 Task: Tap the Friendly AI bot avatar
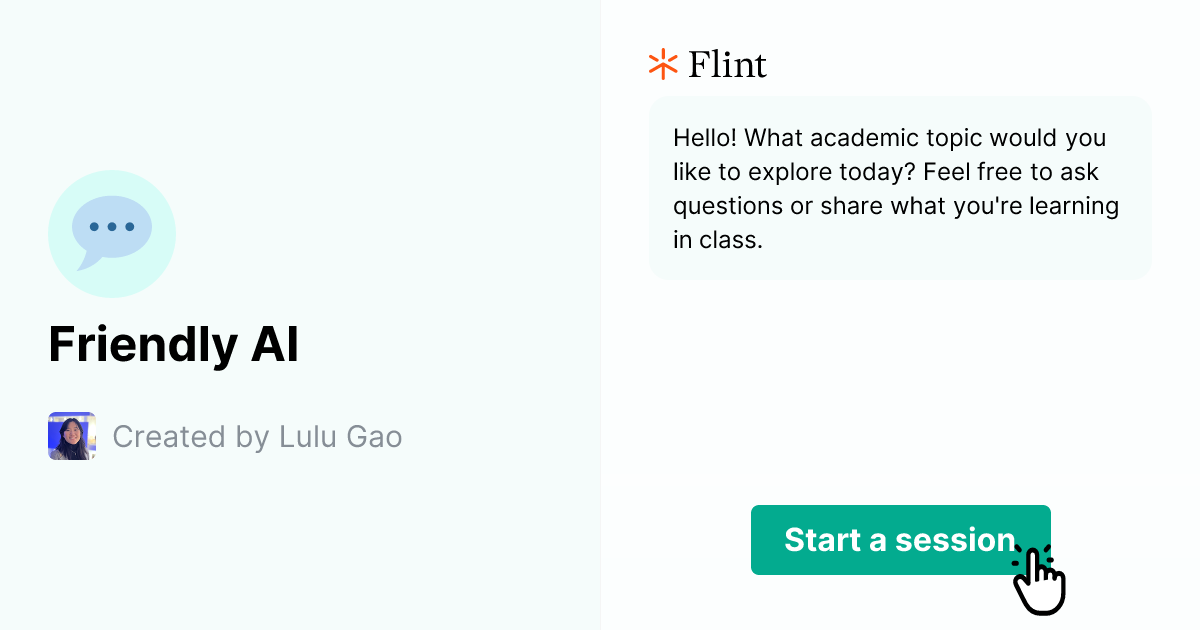[112, 233]
